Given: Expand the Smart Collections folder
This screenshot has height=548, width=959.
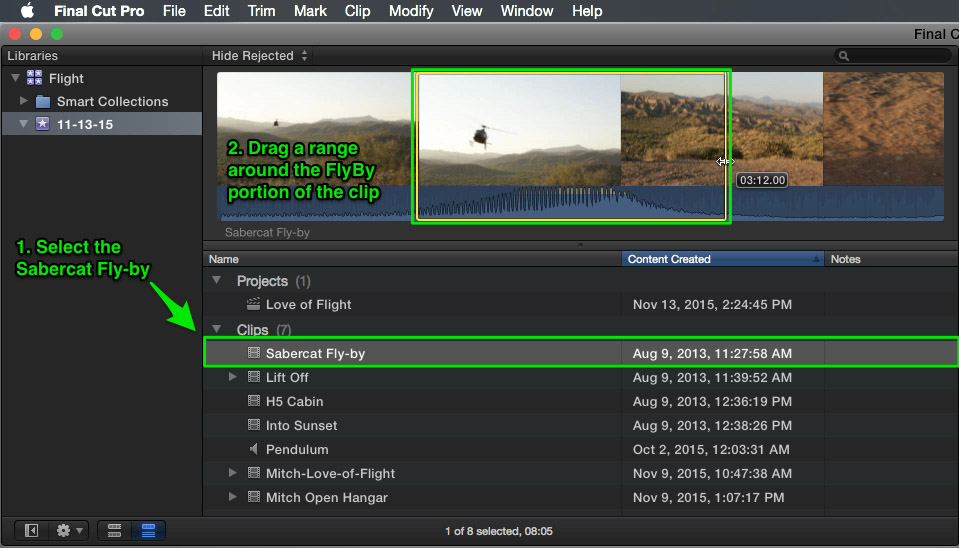Looking at the screenshot, I should tap(24, 101).
